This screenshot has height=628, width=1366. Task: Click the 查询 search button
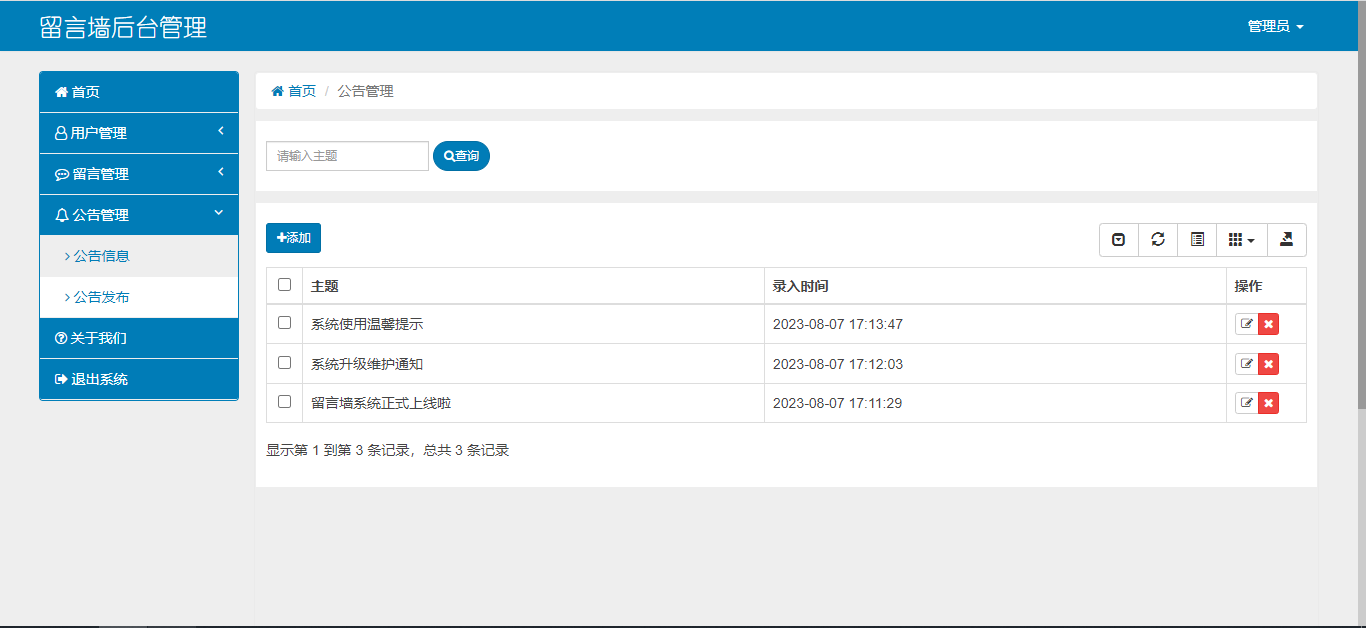click(461, 156)
